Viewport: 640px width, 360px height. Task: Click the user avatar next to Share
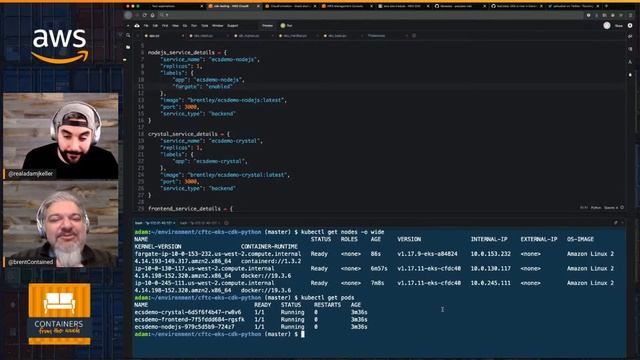pos(607,25)
